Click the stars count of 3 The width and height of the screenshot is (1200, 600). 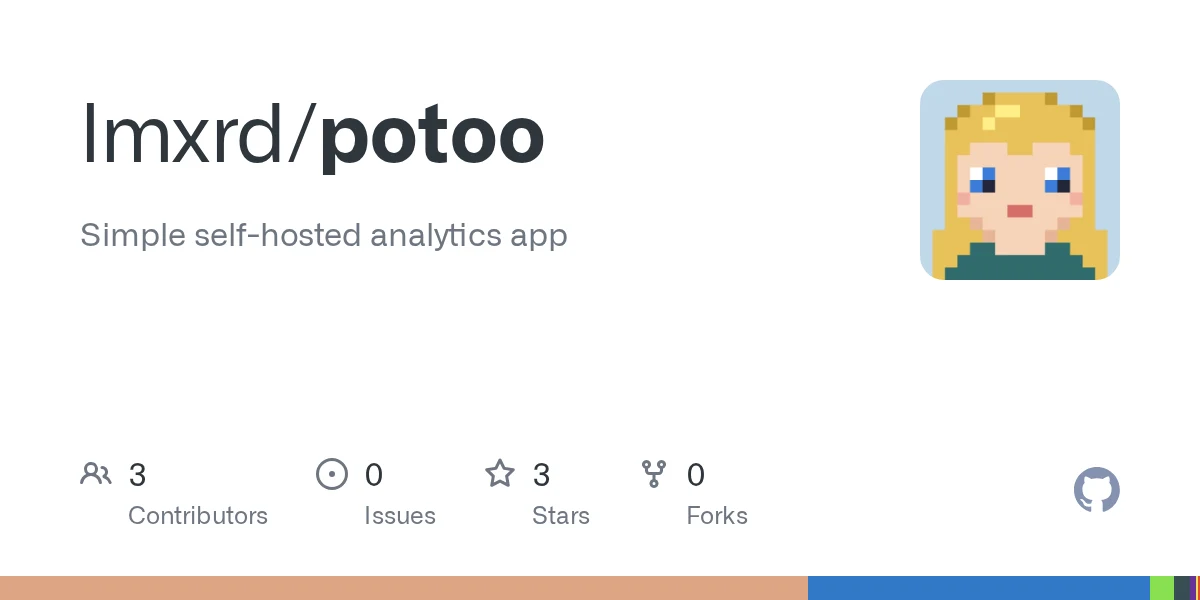click(541, 475)
